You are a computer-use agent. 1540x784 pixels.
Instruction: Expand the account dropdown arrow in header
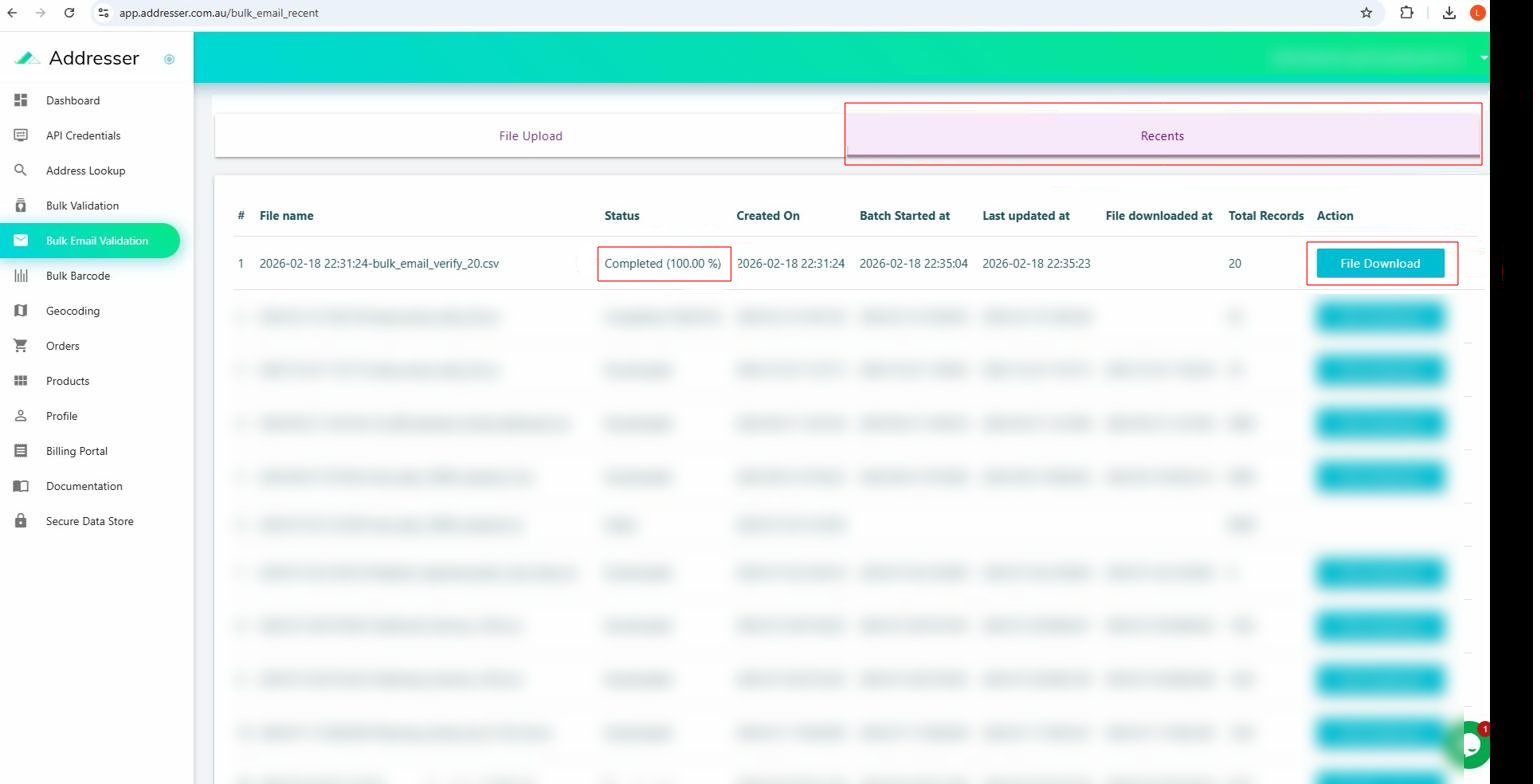click(x=1483, y=58)
